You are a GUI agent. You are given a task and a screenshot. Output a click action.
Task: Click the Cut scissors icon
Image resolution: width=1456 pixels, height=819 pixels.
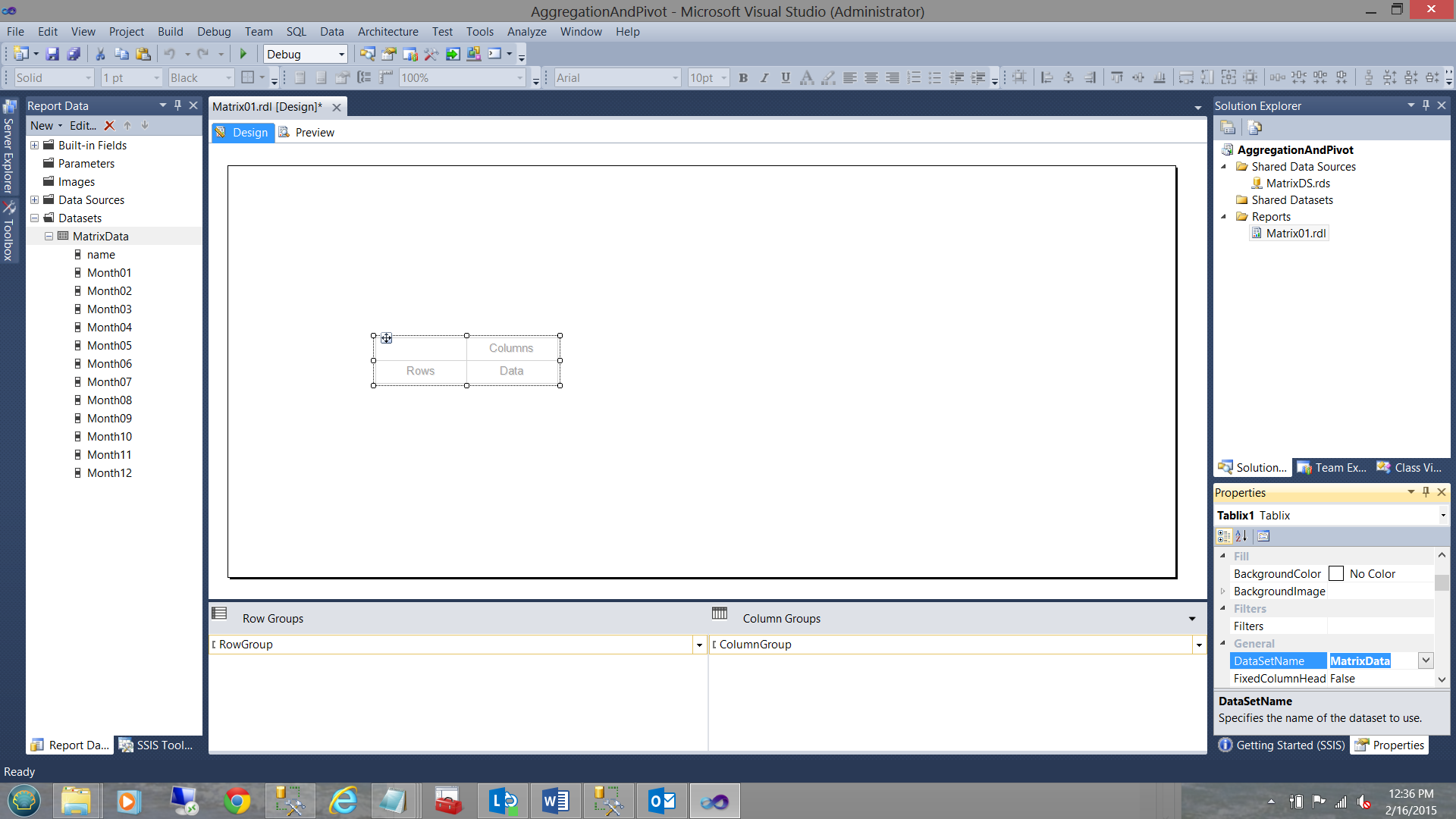[x=100, y=54]
